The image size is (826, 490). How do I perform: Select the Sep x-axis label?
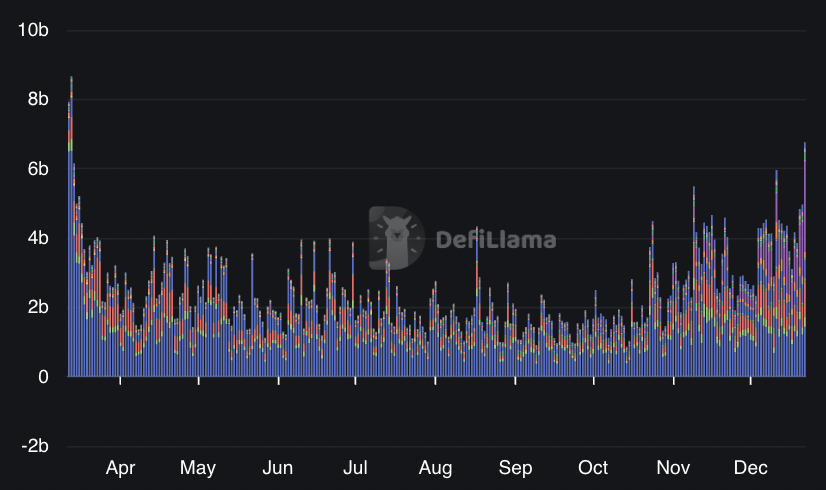[x=515, y=468]
